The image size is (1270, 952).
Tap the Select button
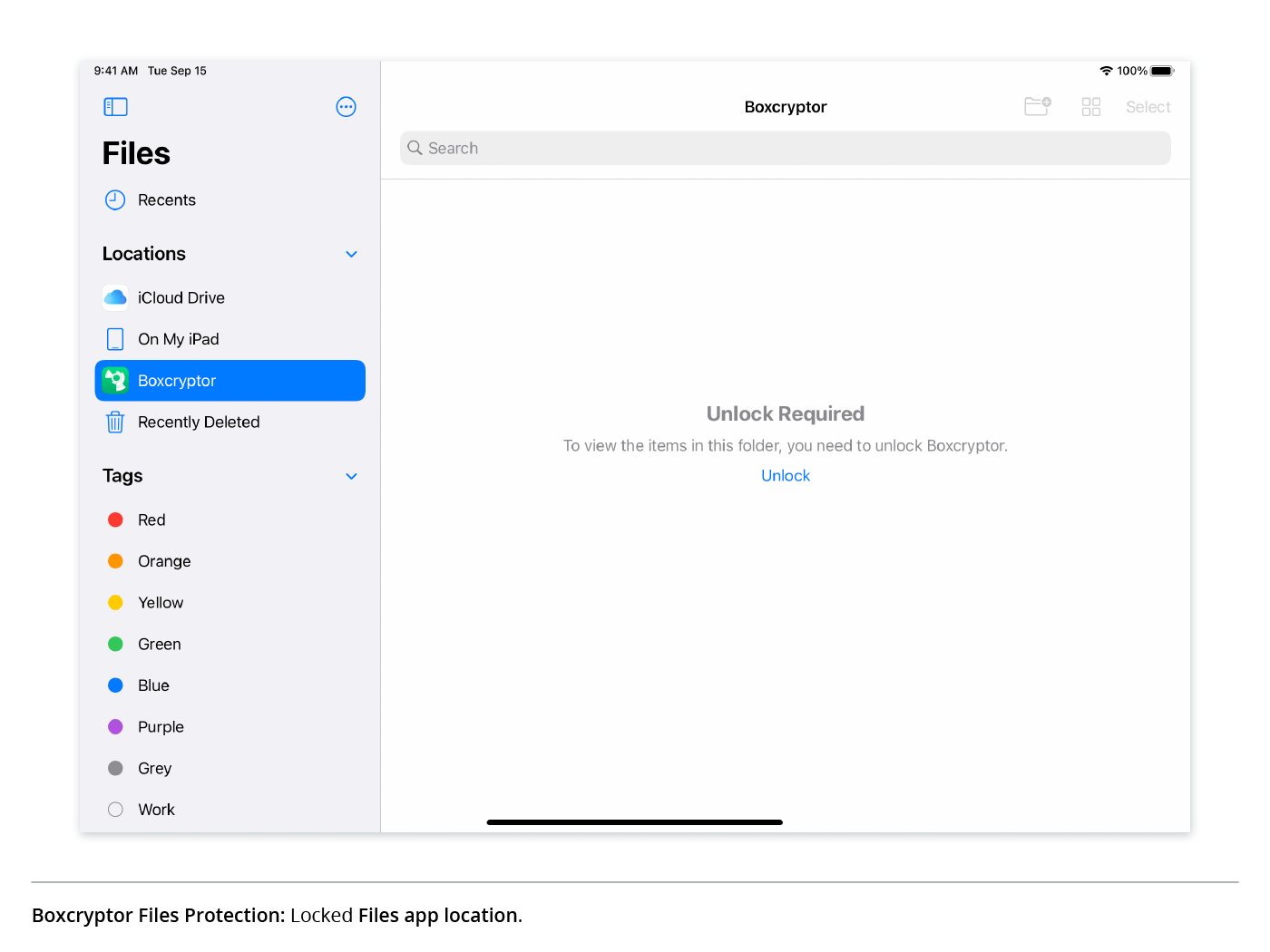(x=1148, y=107)
